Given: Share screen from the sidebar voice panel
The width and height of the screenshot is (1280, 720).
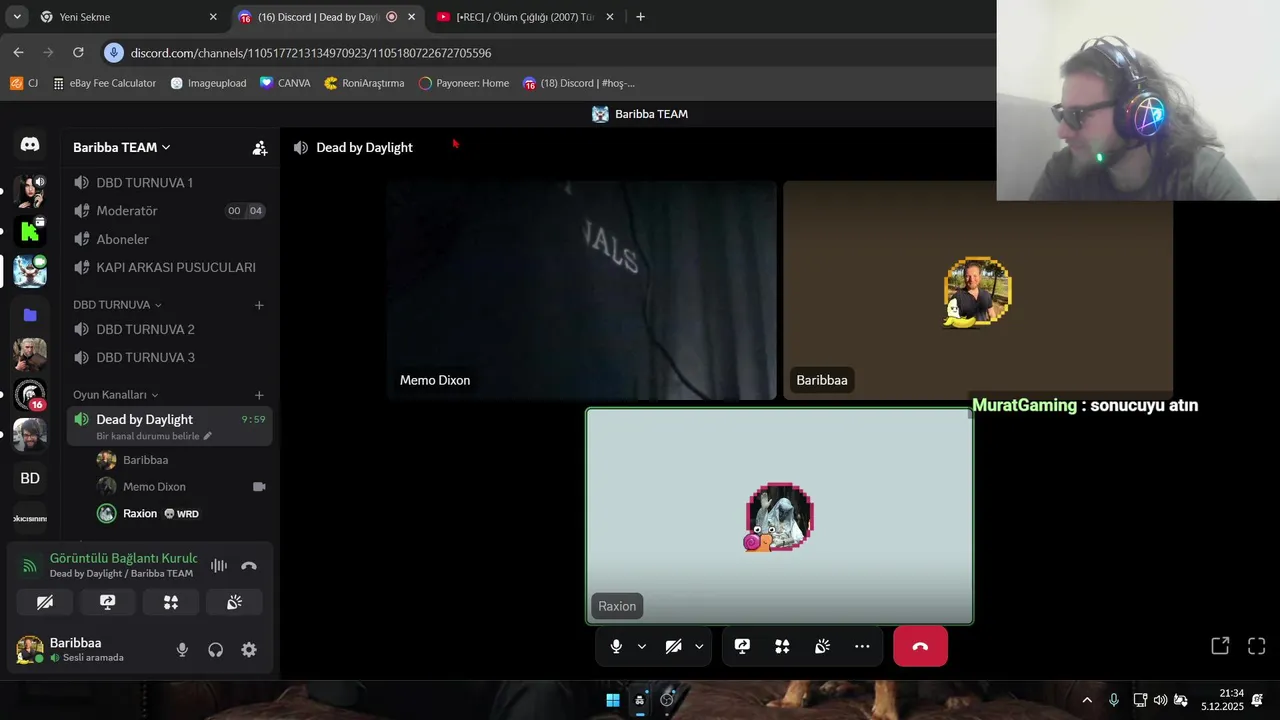Looking at the screenshot, I should coord(108,602).
